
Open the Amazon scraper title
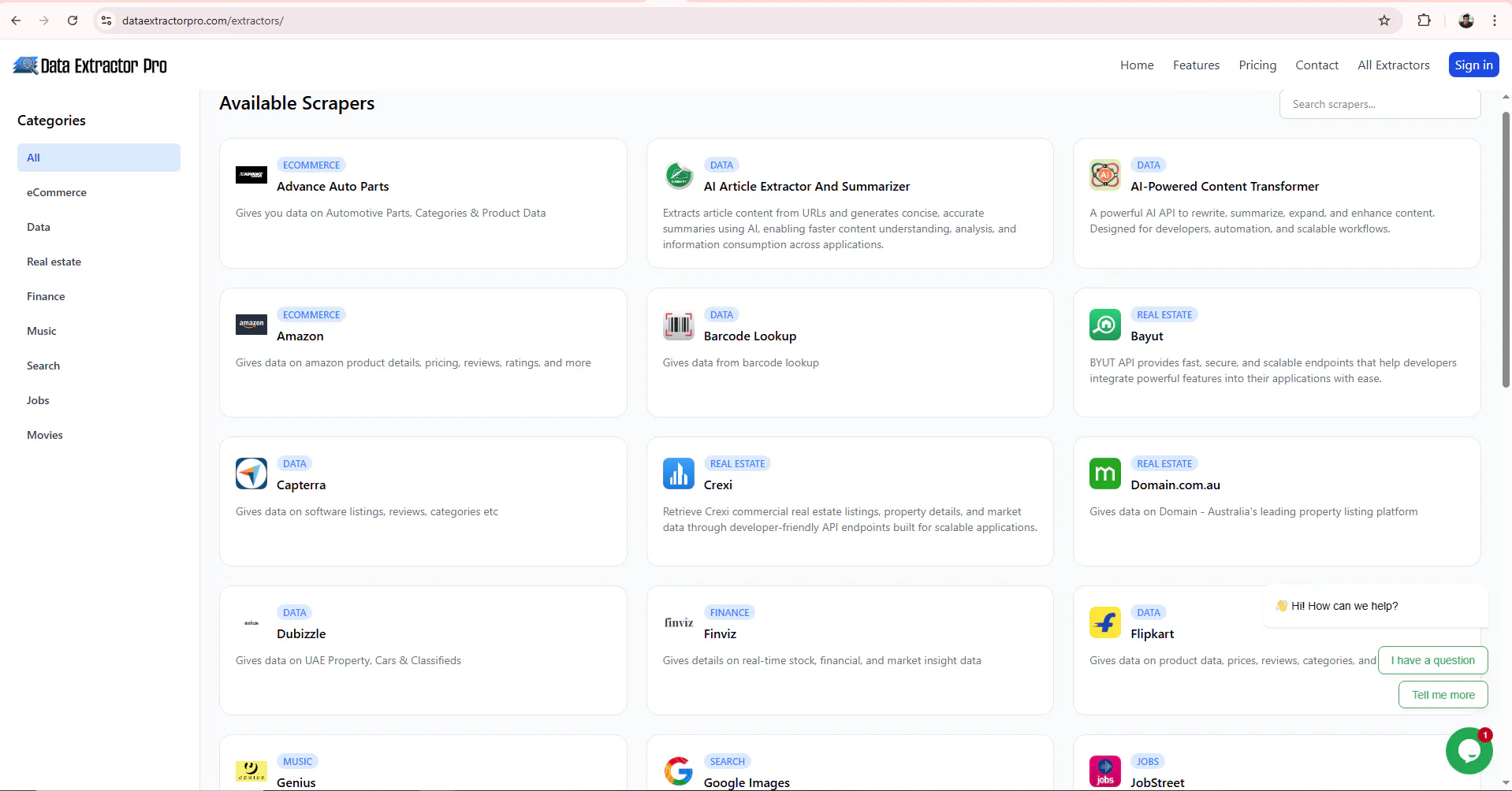click(300, 336)
